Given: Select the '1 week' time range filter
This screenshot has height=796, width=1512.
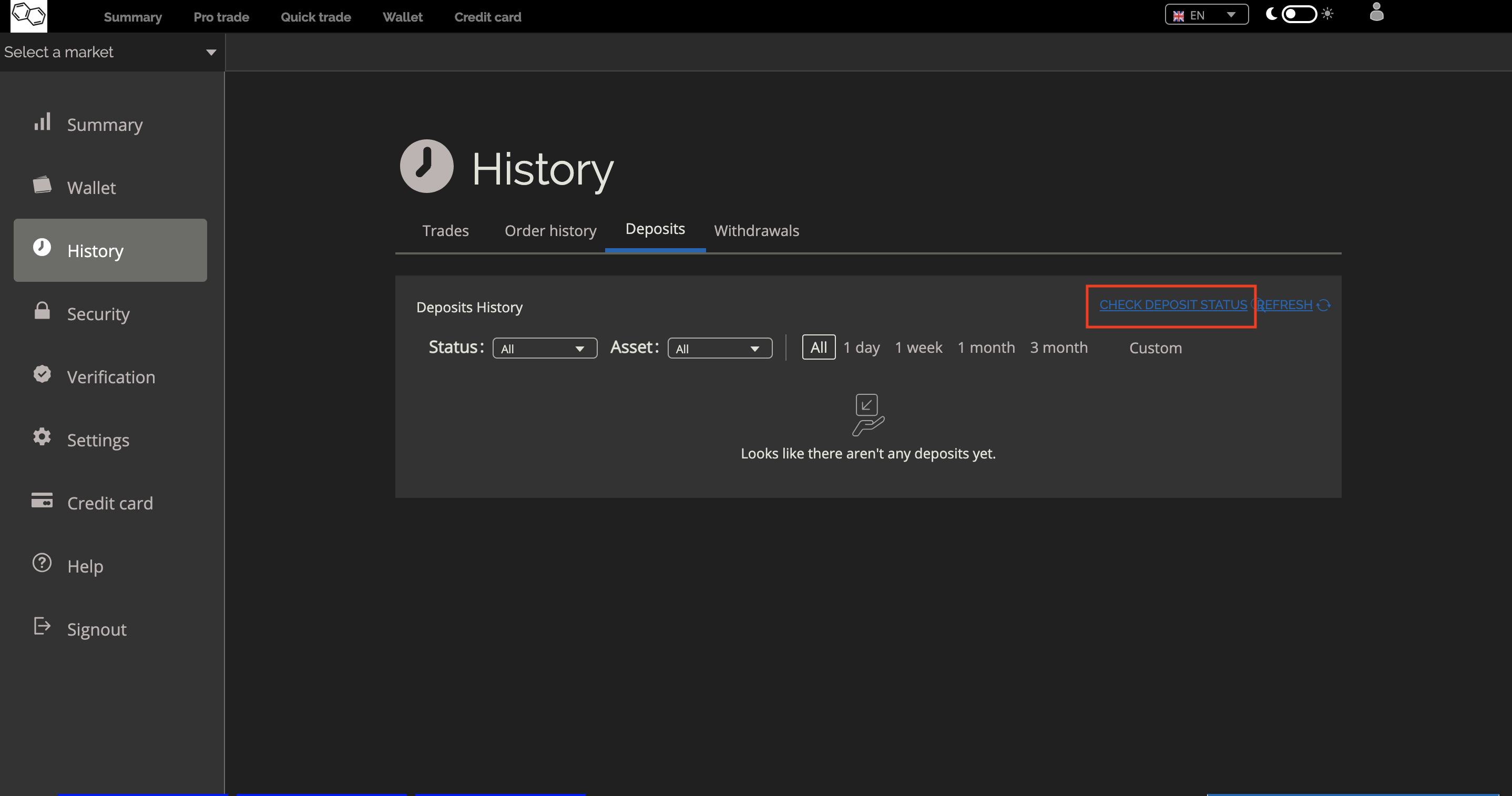Looking at the screenshot, I should click(x=918, y=348).
